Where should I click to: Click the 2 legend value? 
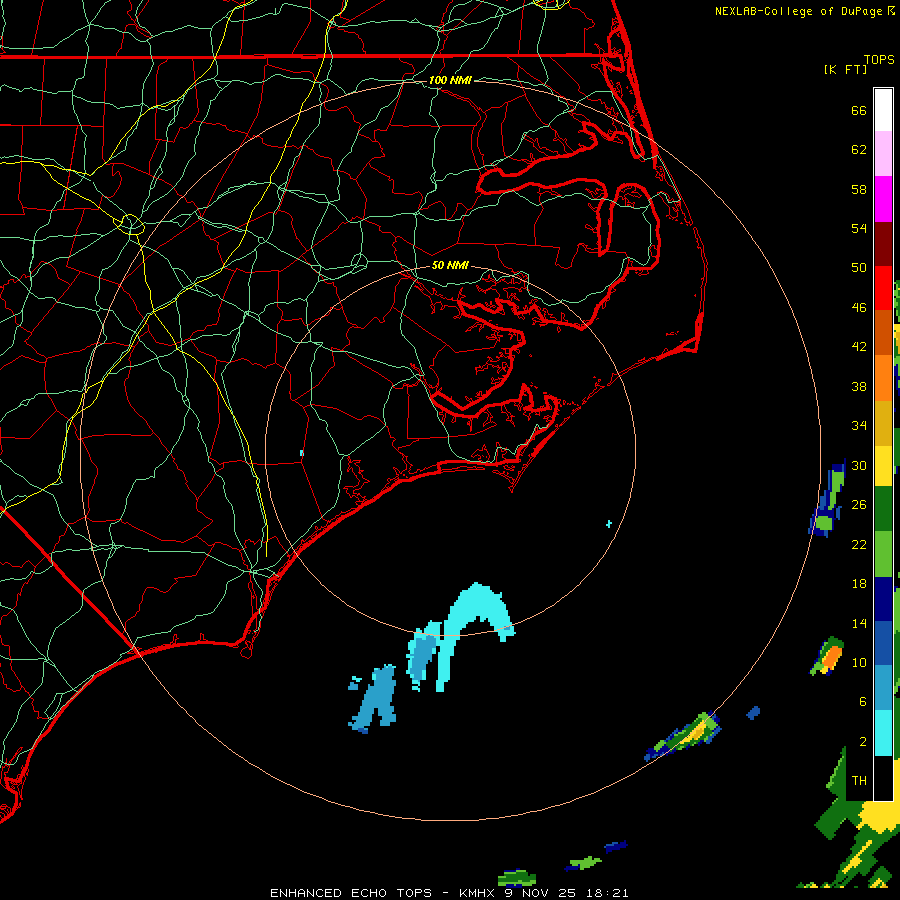point(862,742)
